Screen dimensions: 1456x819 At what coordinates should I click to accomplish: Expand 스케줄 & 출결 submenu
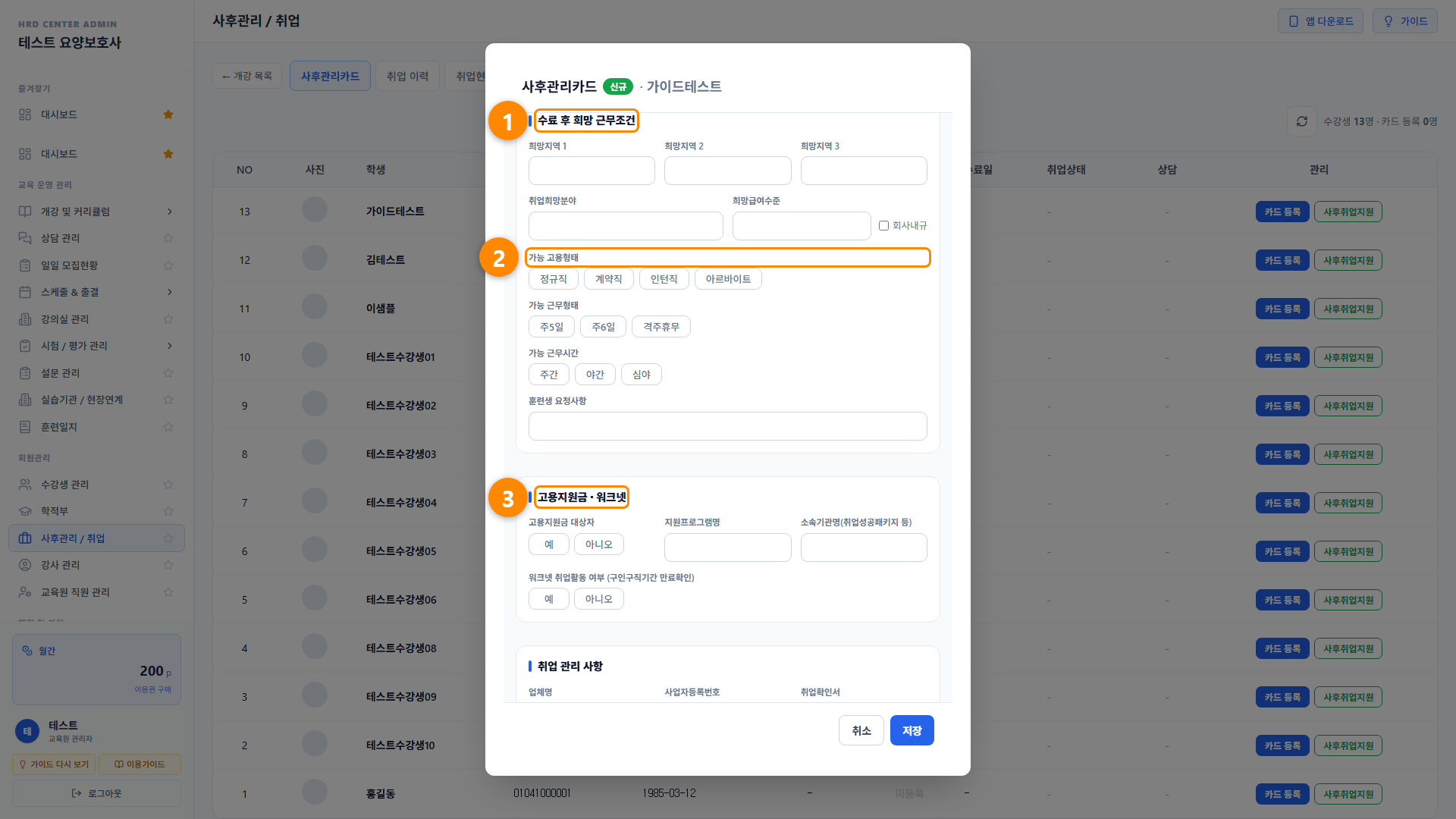169,292
